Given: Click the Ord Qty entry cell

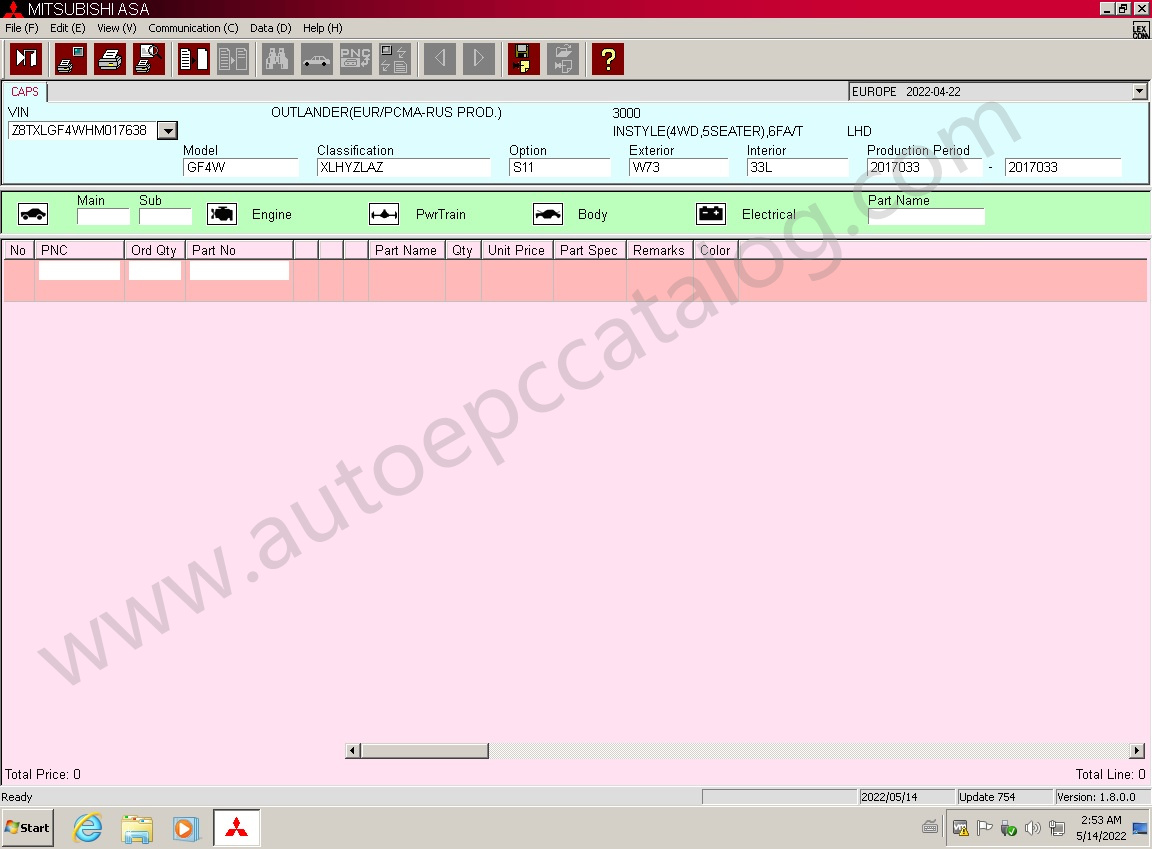Looking at the screenshot, I should tap(155, 271).
